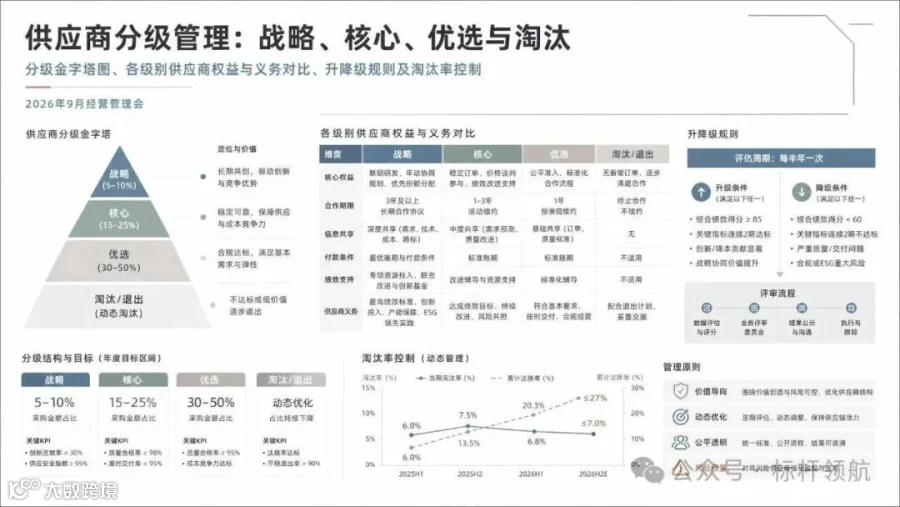Click the 累计达接率 (%) legend entry

tap(522, 378)
